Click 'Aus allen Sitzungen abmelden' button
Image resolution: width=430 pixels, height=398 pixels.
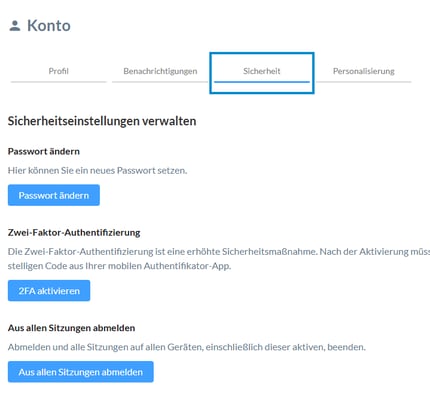tap(81, 372)
